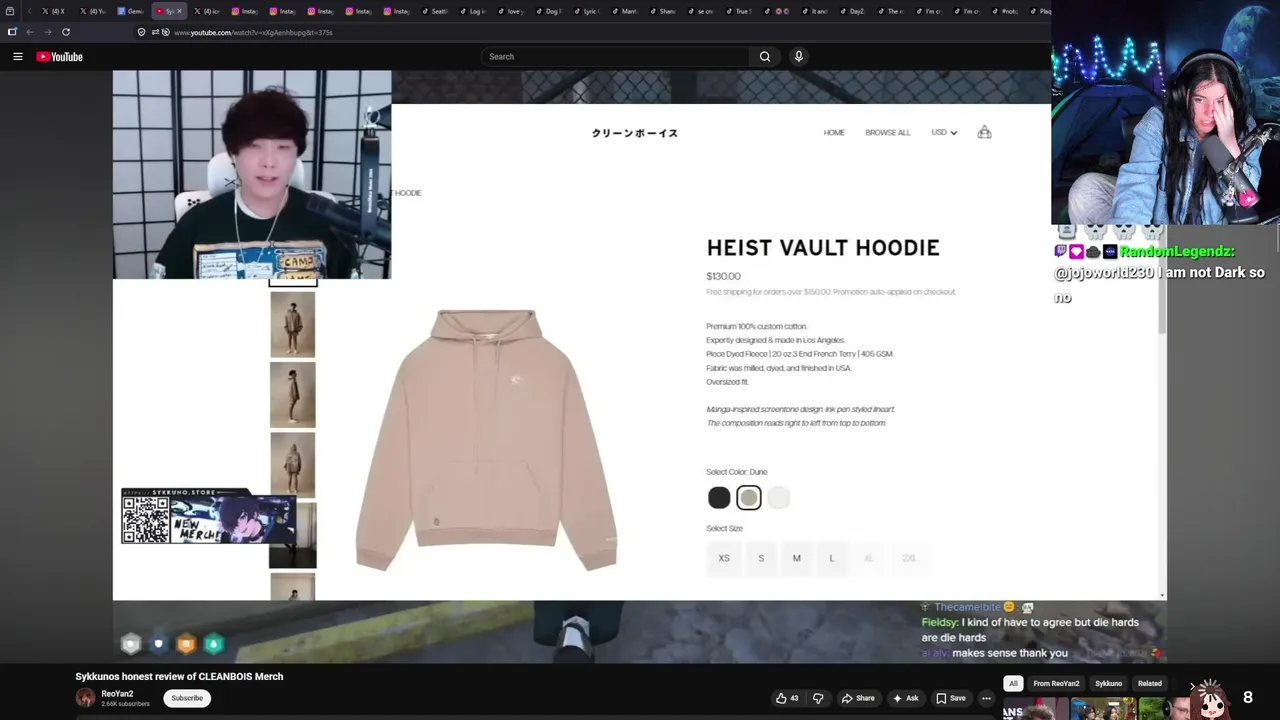Select the white color swatch
The width and height of the screenshot is (1280, 720).
(779, 498)
